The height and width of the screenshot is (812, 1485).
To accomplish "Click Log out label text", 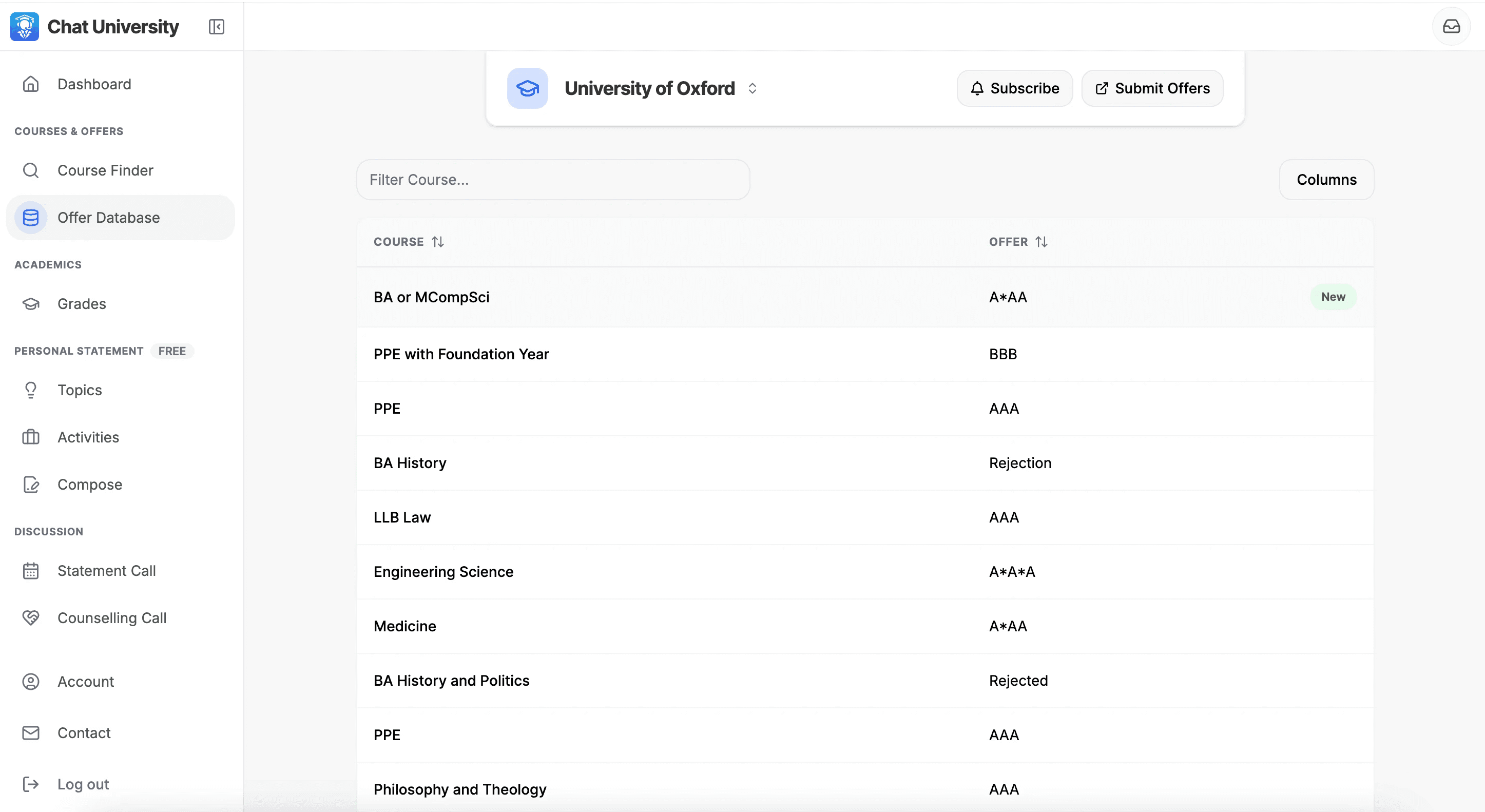I will (x=83, y=784).
